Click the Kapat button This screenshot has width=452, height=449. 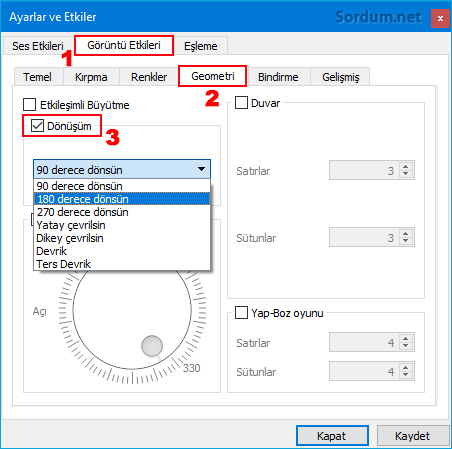click(x=332, y=436)
